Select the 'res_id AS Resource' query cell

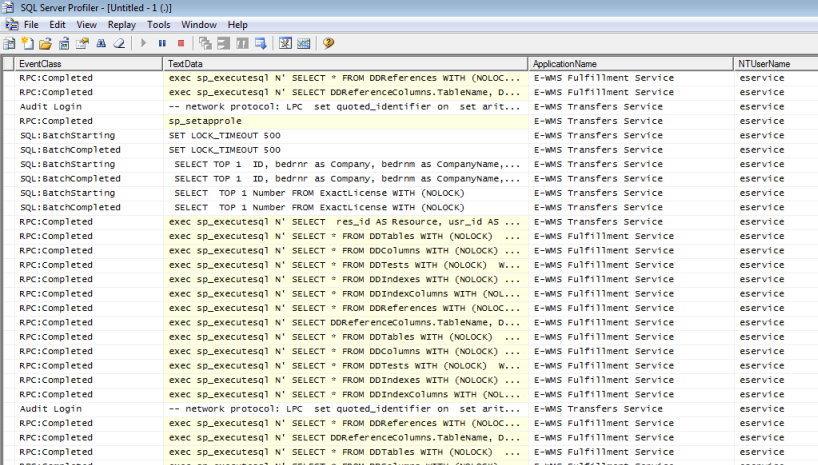coord(345,222)
